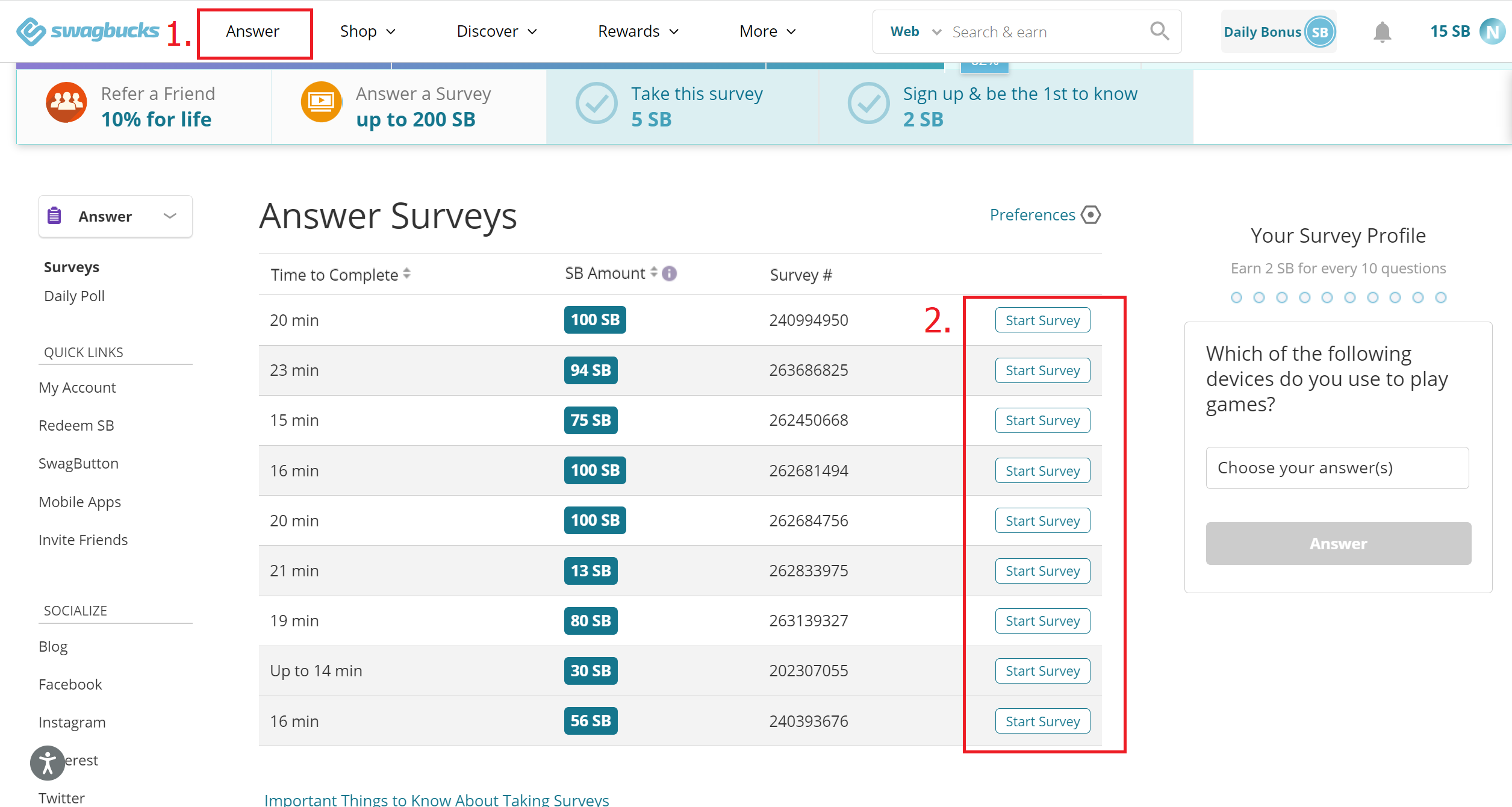Expand the Discover menu
The width and height of the screenshot is (1512, 807).
[497, 31]
